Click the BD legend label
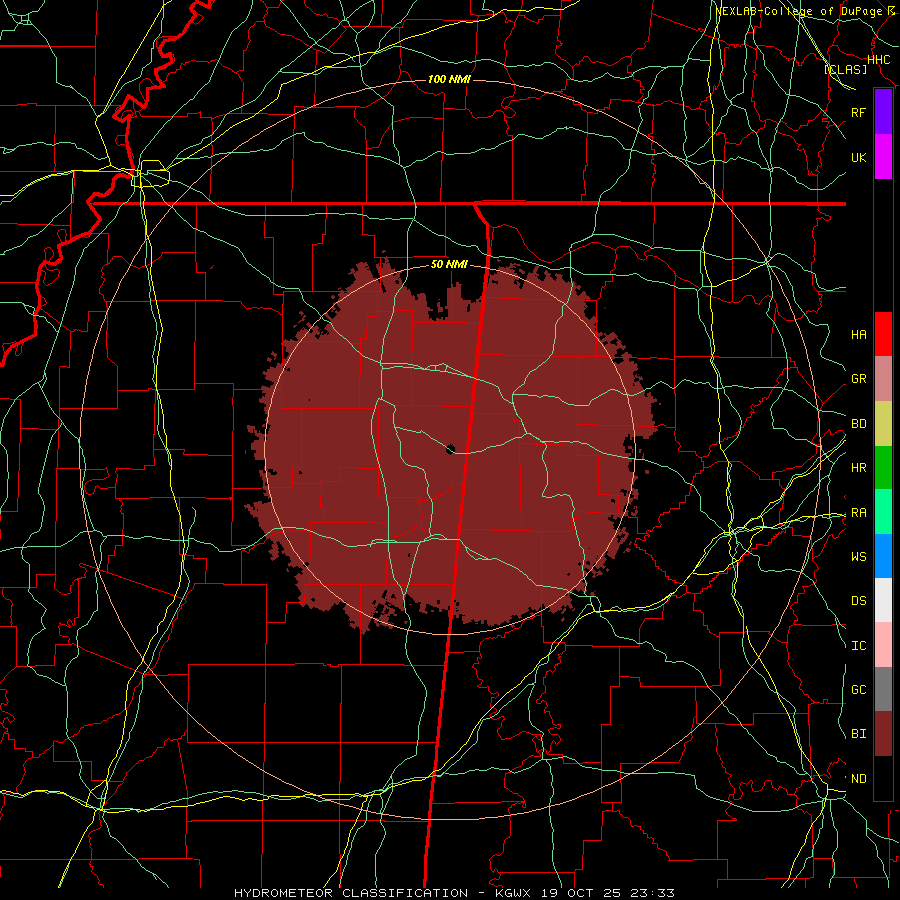 pyautogui.click(x=859, y=424)
